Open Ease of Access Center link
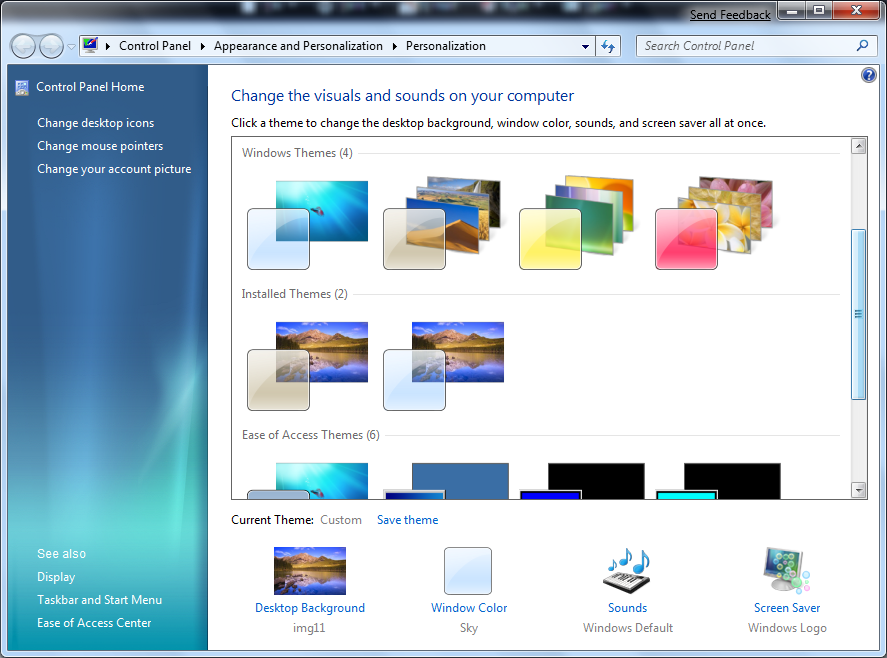The height and width of the screenshot is (658, 887). pos(94,623)
